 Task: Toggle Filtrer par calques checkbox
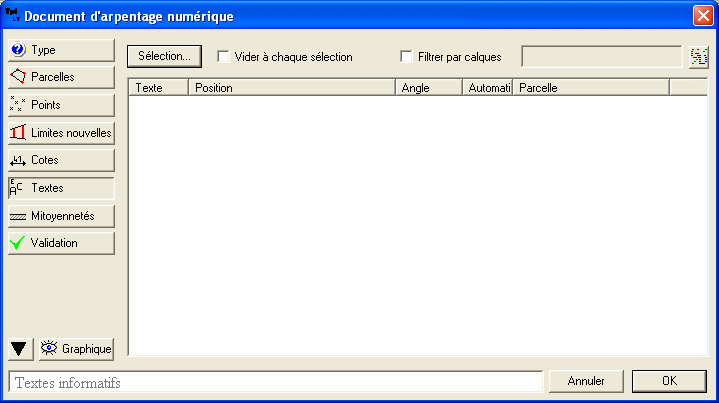pos(407,57)
